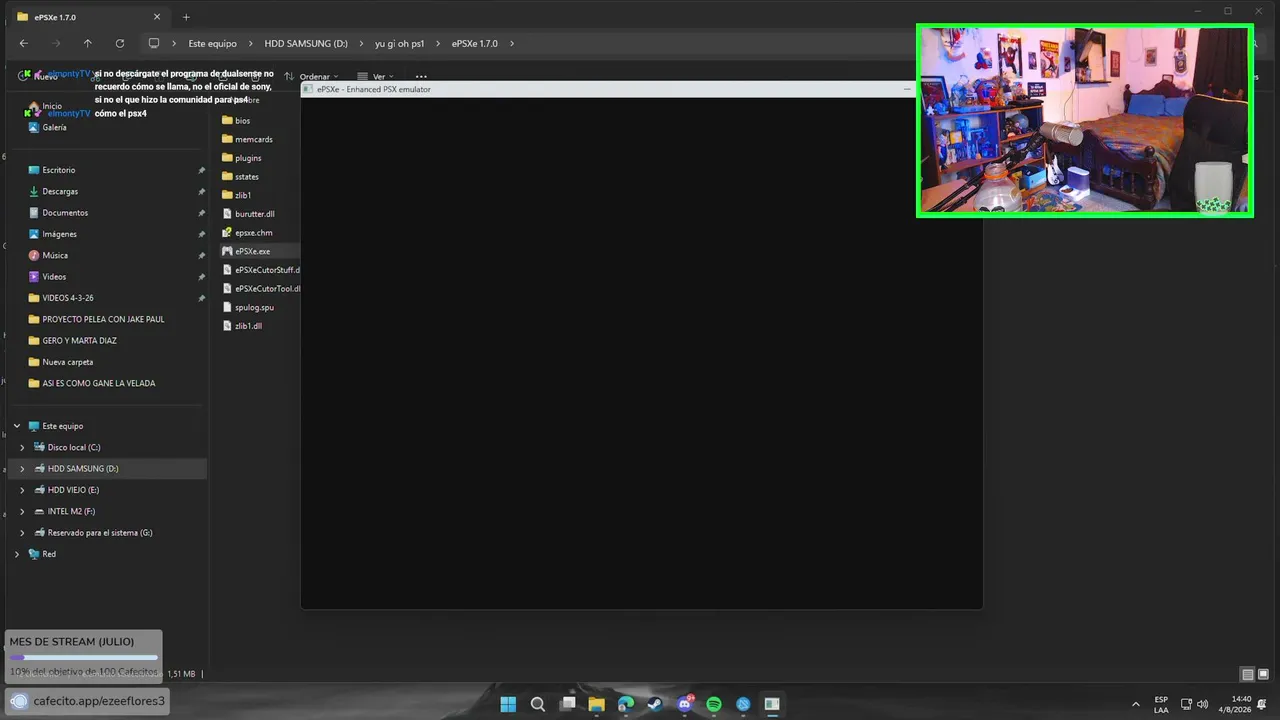The width and height of the screenshot is (1280, 720).
Task: Open Discord from the taskbar
Action: [685, 704]
